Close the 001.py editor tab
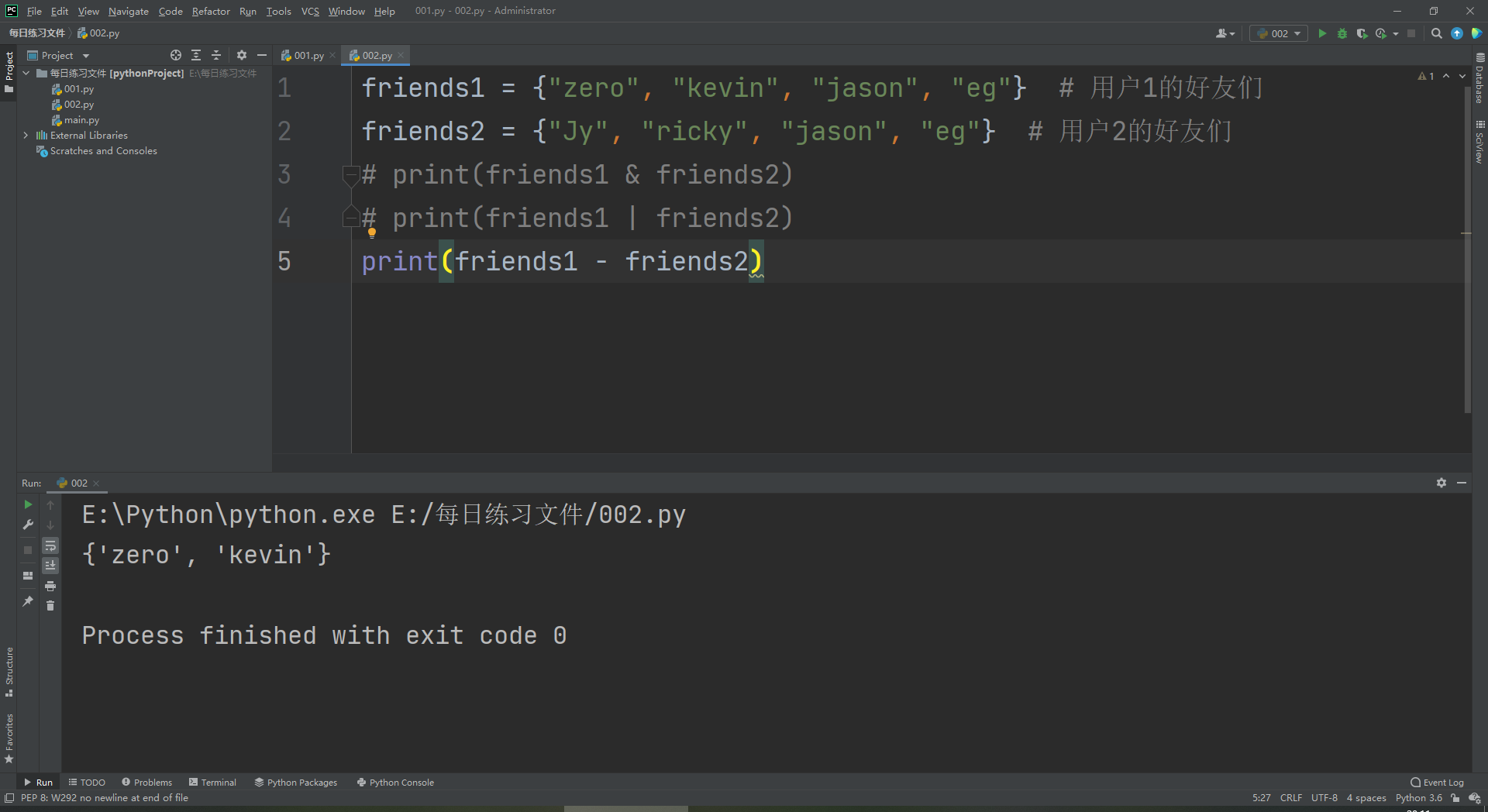This screenshot has height=812, width=1488. point(332,55)
